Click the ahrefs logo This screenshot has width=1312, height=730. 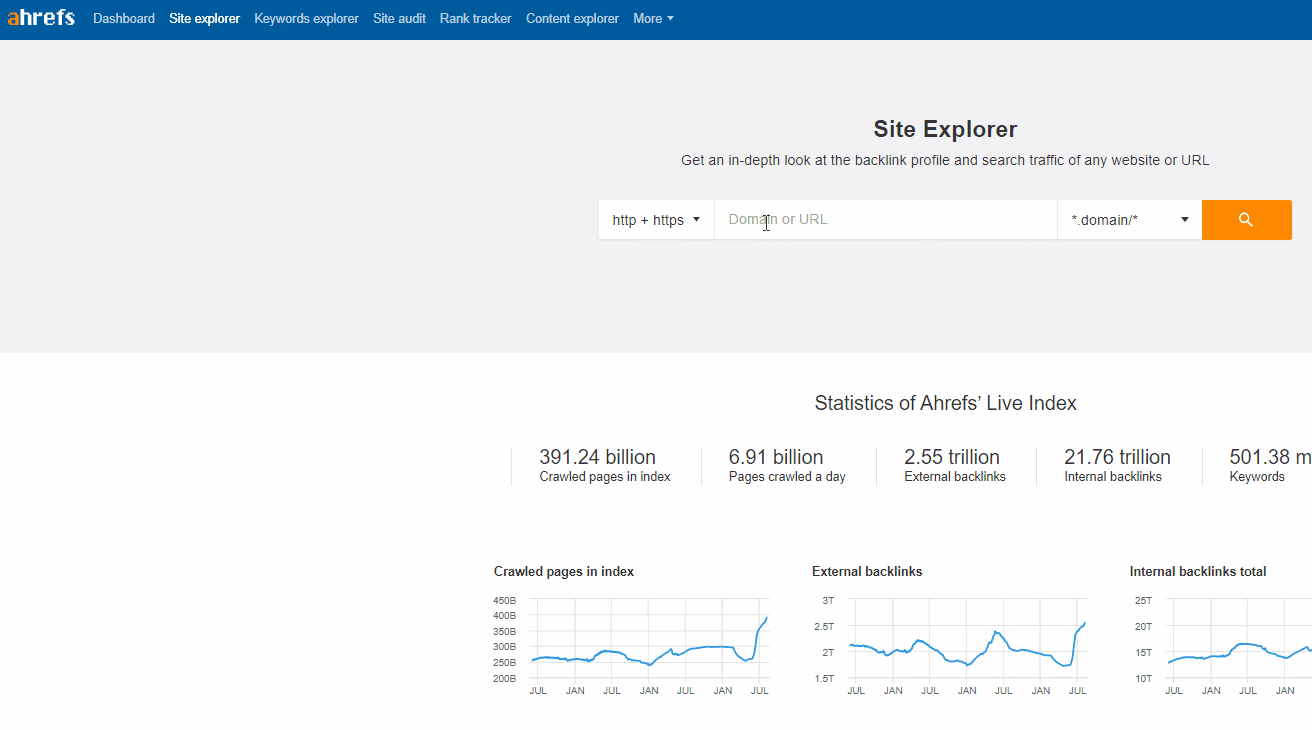coord(40,17)
